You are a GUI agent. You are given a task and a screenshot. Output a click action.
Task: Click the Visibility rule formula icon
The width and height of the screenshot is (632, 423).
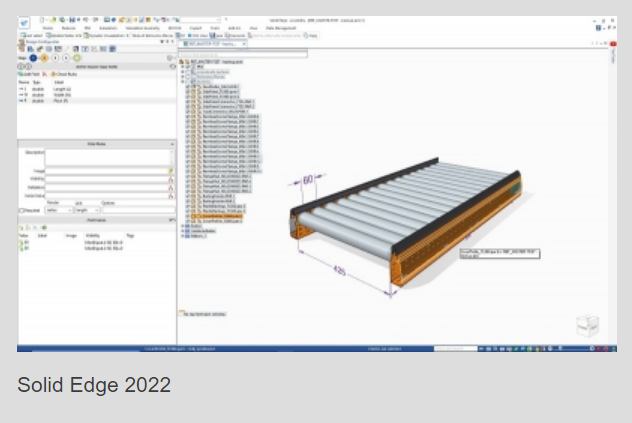(x=170, y=180)
